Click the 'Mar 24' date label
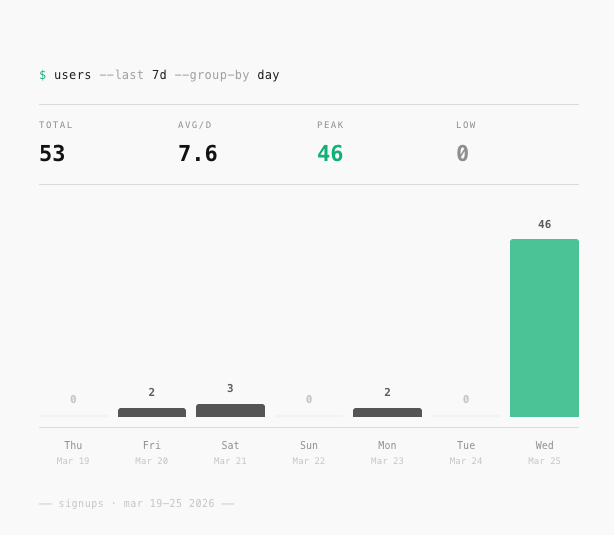The image size is (614, 535). pyautogui.click(x=466, y=461)
